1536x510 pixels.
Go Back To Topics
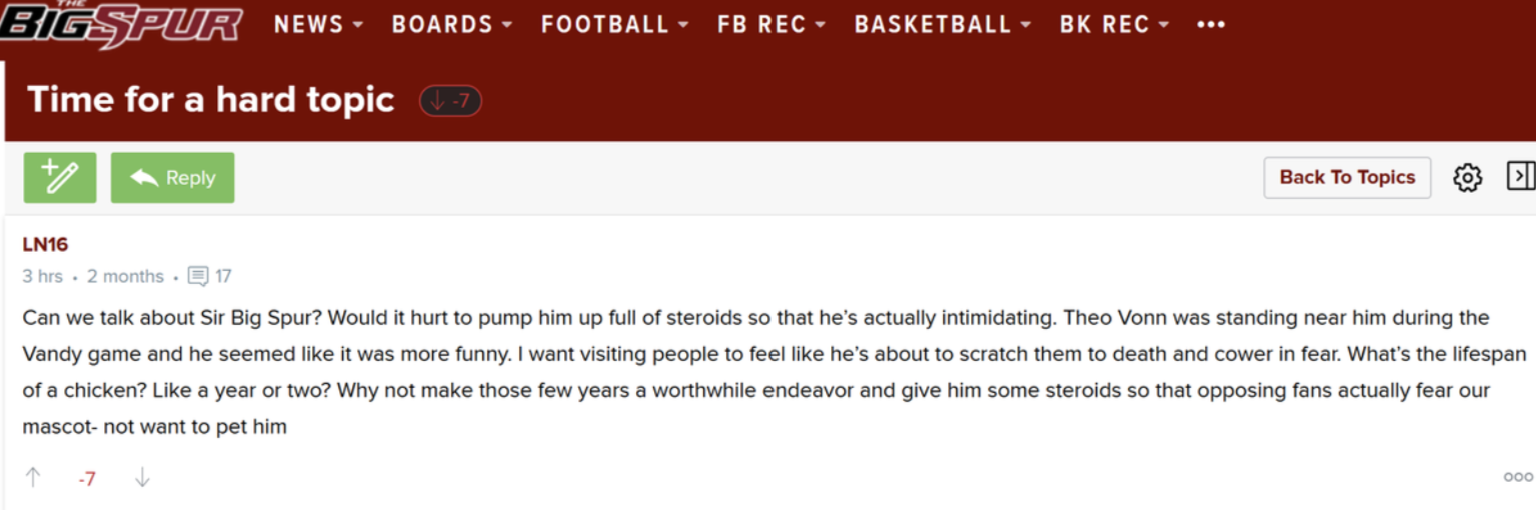coord(1347,178)
